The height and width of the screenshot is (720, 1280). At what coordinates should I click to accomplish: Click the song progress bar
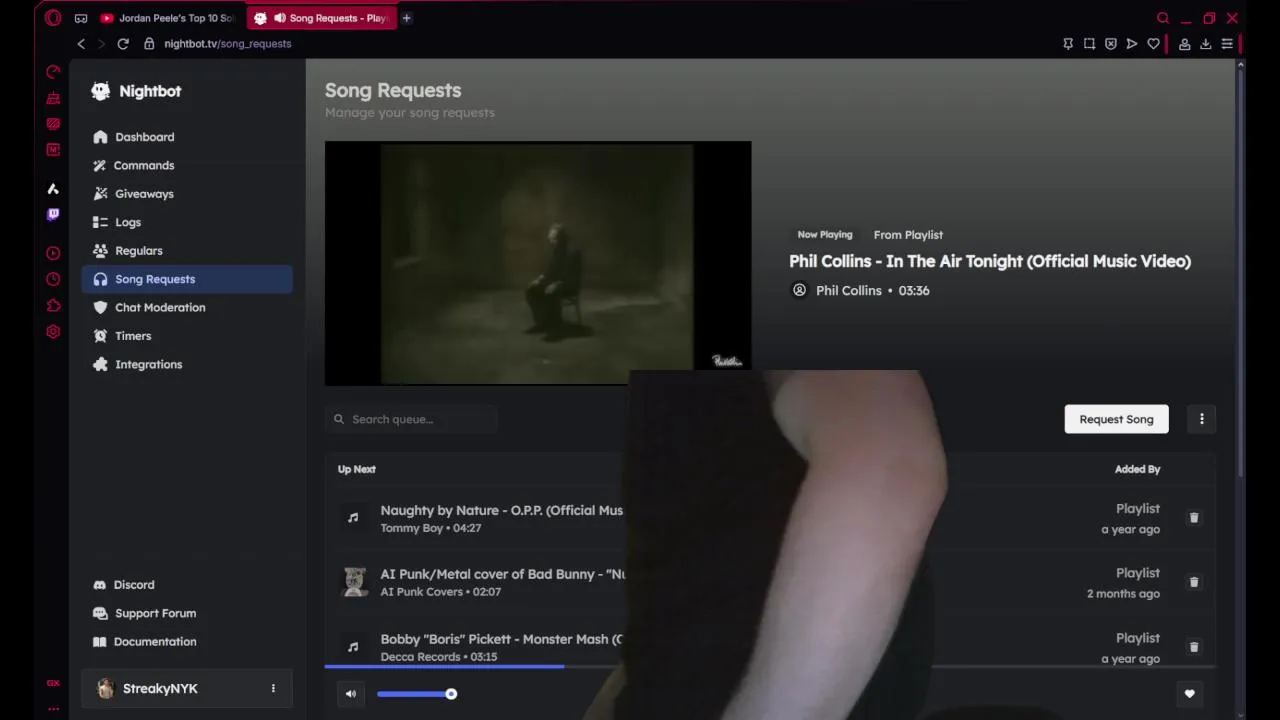770,666
